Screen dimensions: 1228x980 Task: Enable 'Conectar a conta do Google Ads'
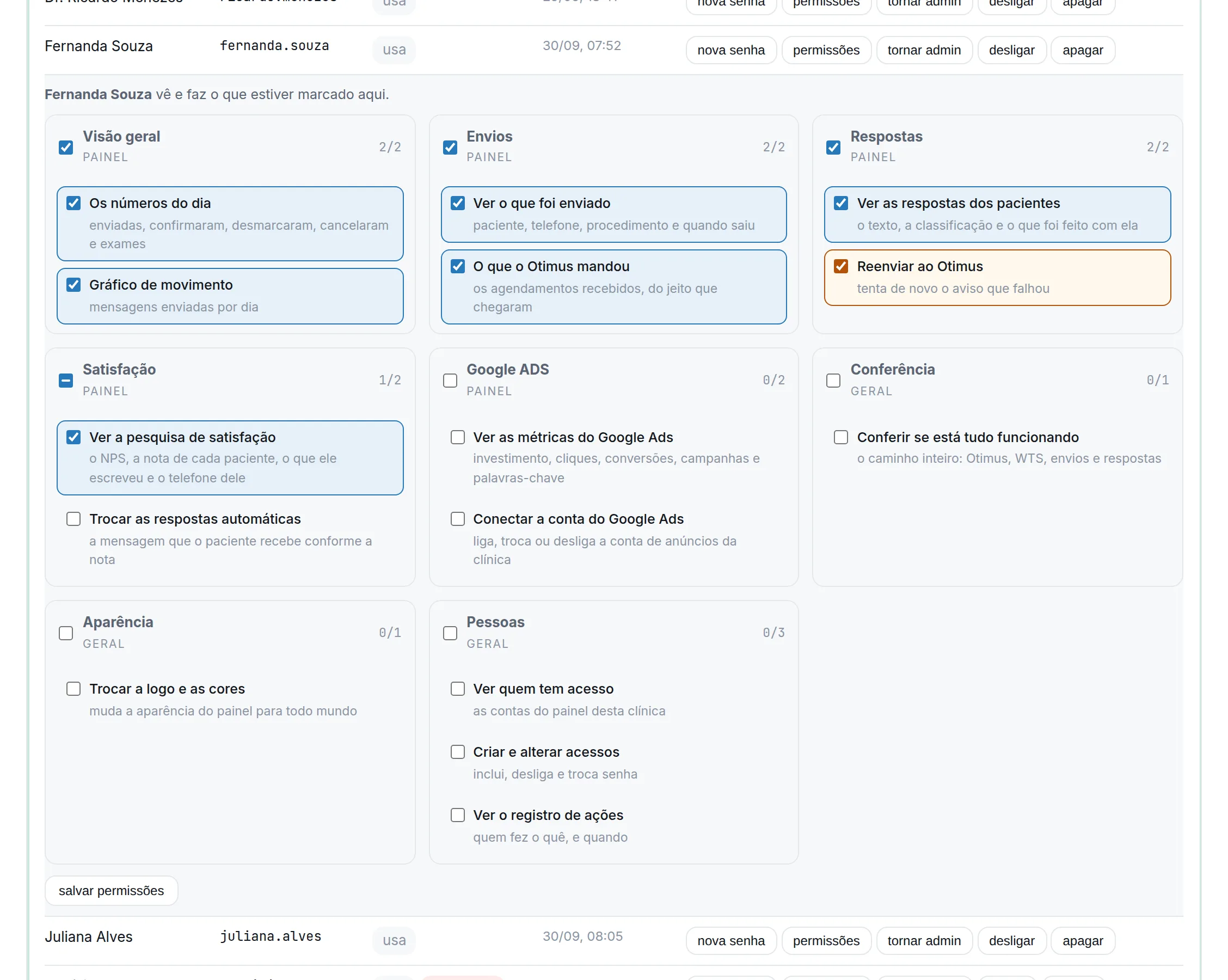tap(457, 519)
